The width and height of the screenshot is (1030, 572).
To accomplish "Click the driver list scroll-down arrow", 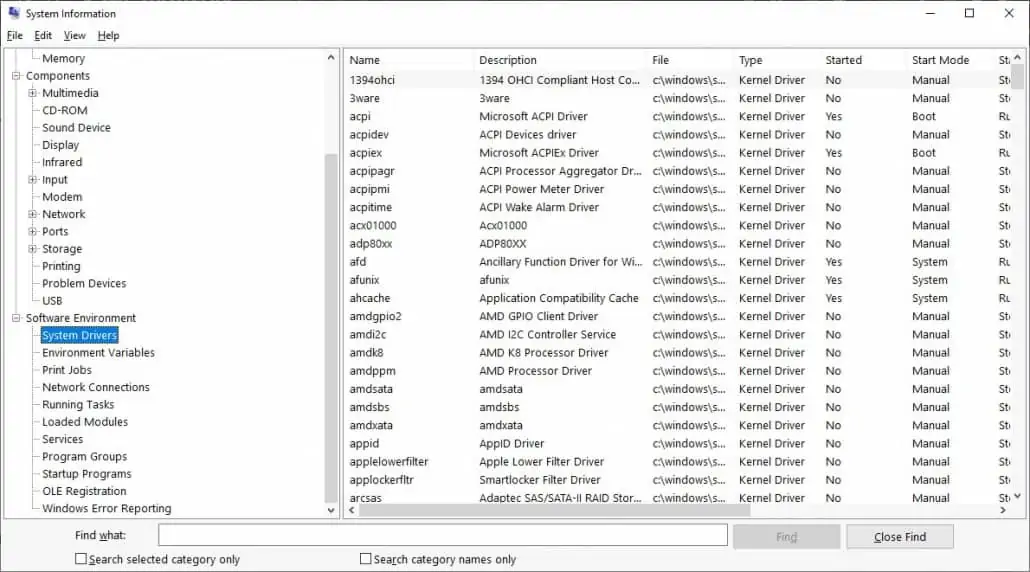I will (1018, 496).
